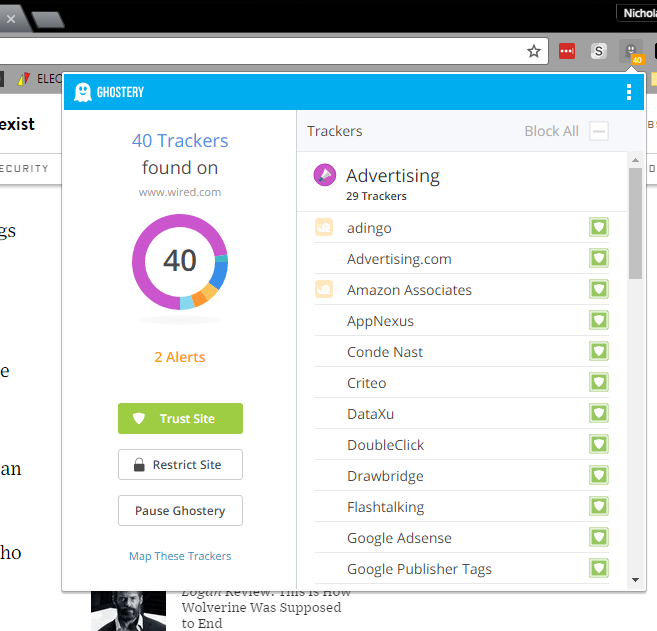Open the S extension icon in toolbar
Viewport: 657px width, 631px height.
tap(599, 51)
